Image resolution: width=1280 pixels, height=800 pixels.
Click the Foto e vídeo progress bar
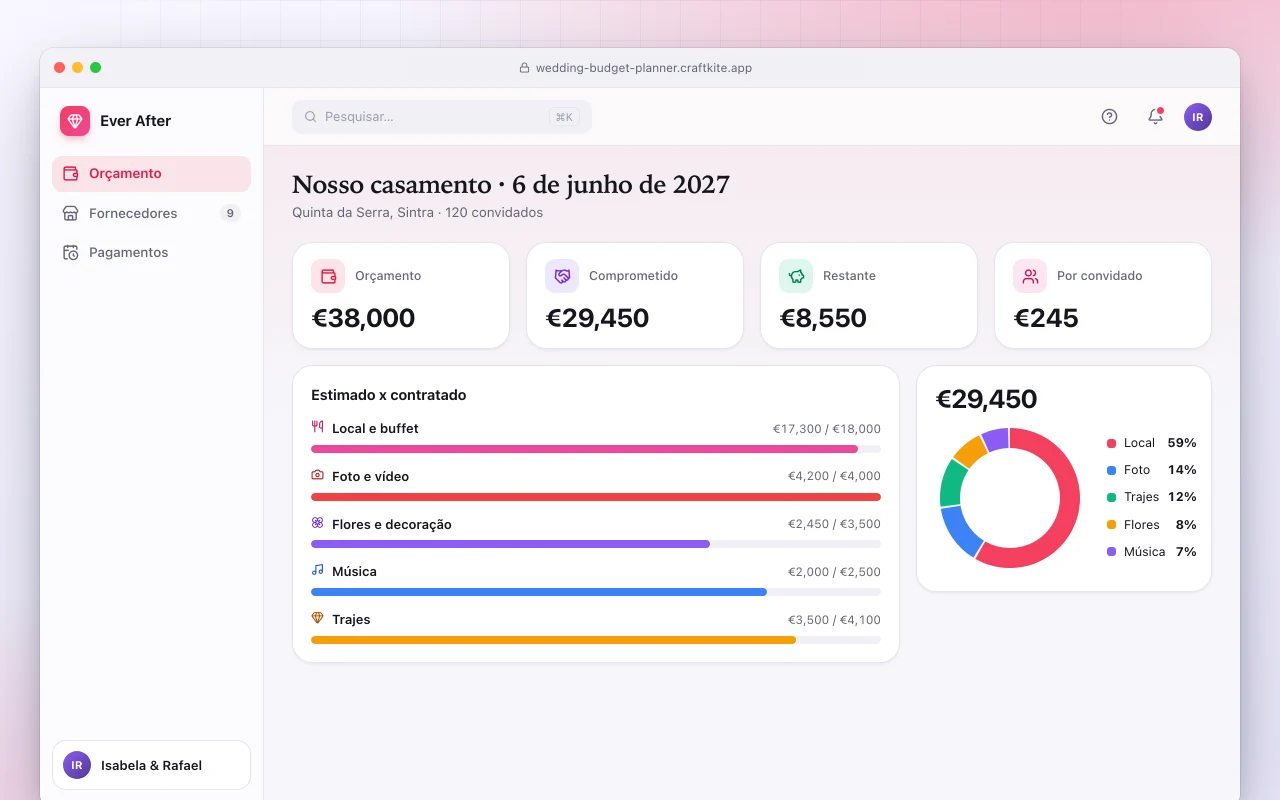(596, 497)
